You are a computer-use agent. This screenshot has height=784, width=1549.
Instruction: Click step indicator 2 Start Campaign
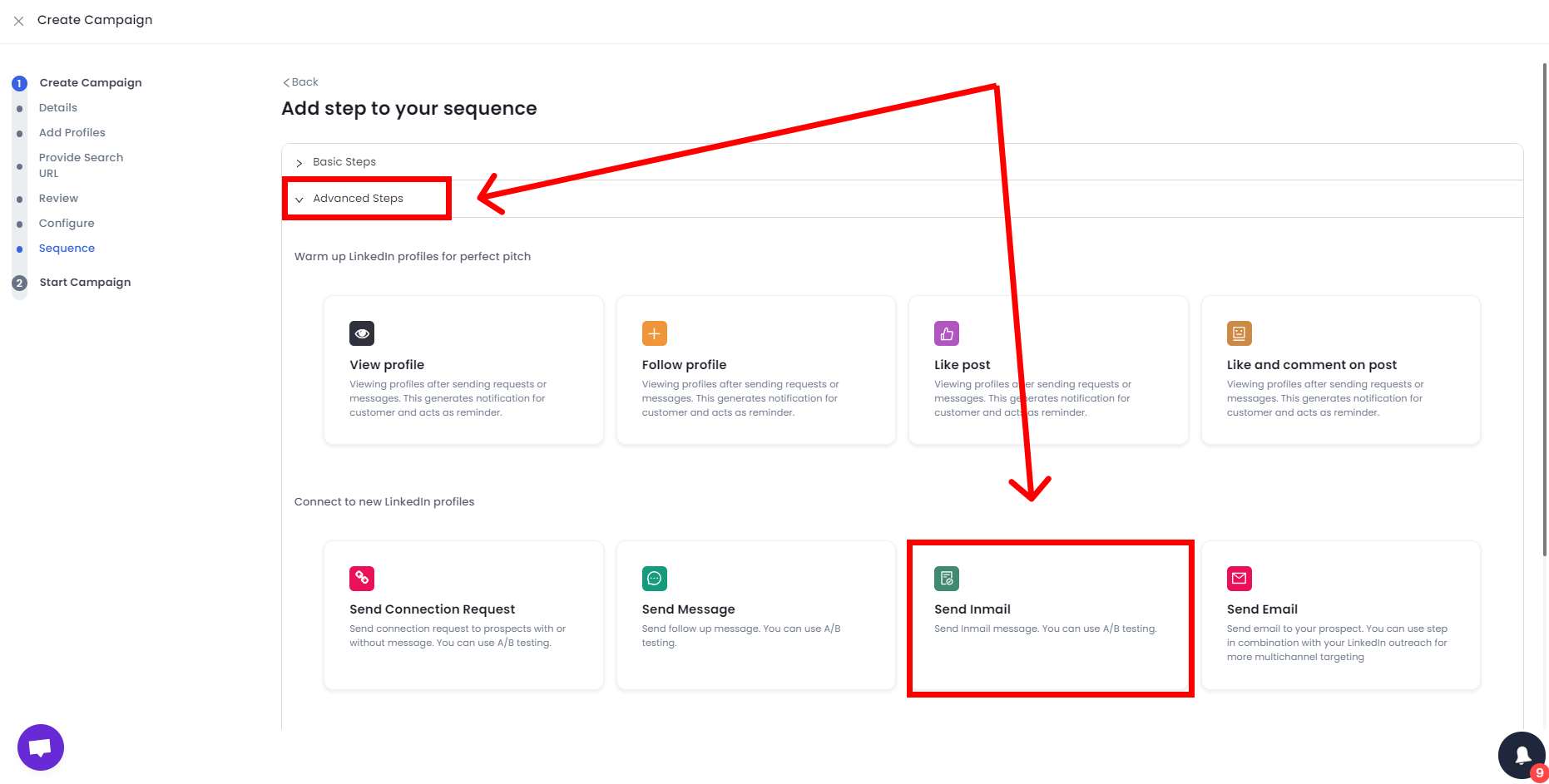coord(18,282)
